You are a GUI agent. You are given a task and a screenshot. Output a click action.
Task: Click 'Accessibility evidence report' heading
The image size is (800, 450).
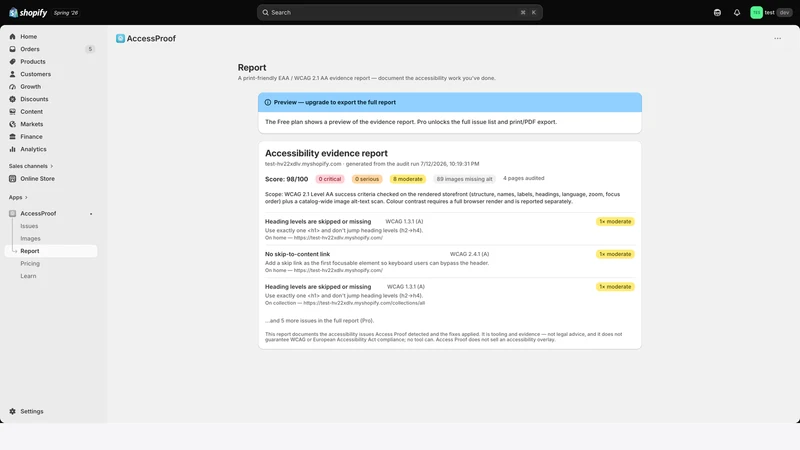click(x=326, y=153)
